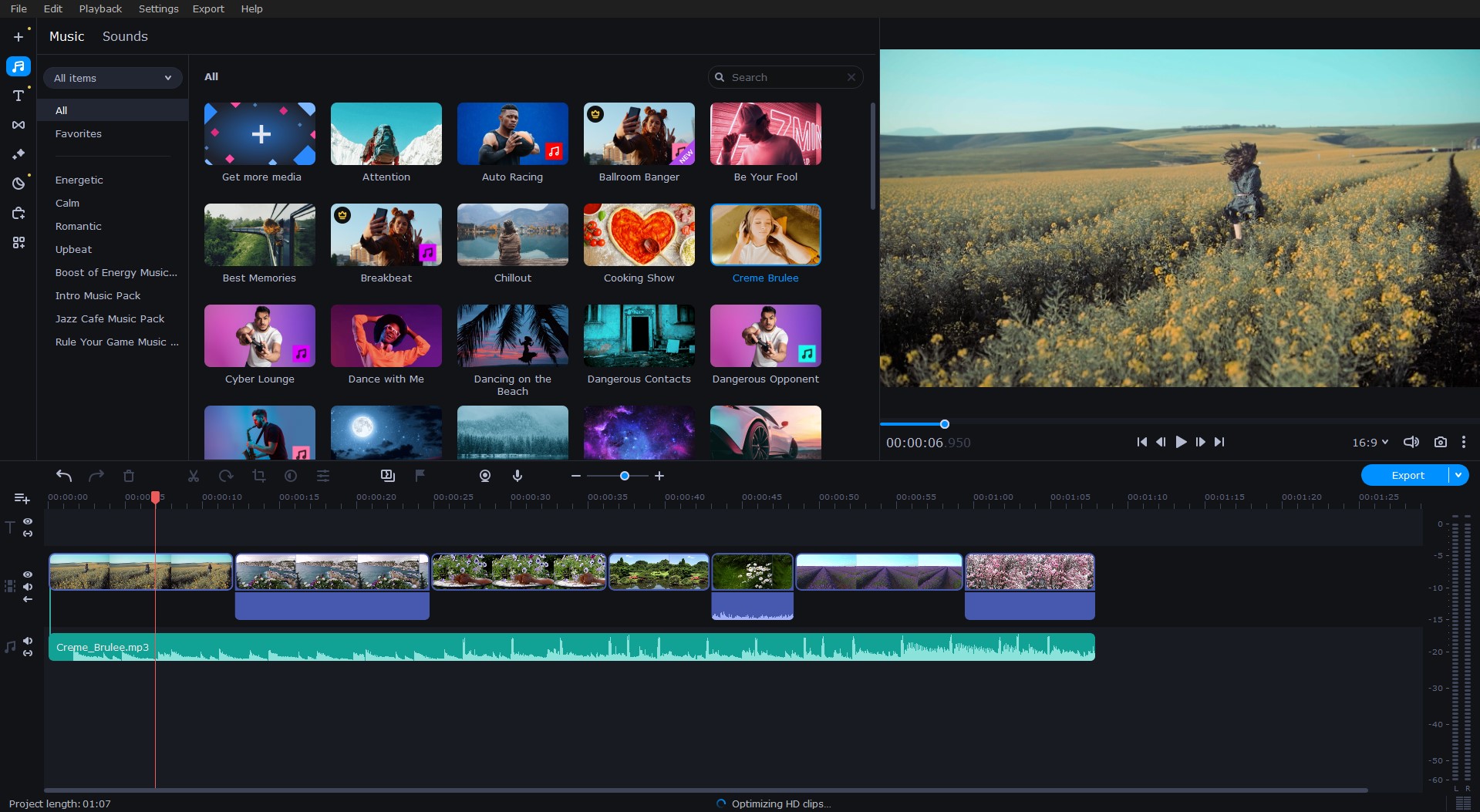Open the File menu
This screenshot has height=812, width=1480.
(x=19, y=8)
